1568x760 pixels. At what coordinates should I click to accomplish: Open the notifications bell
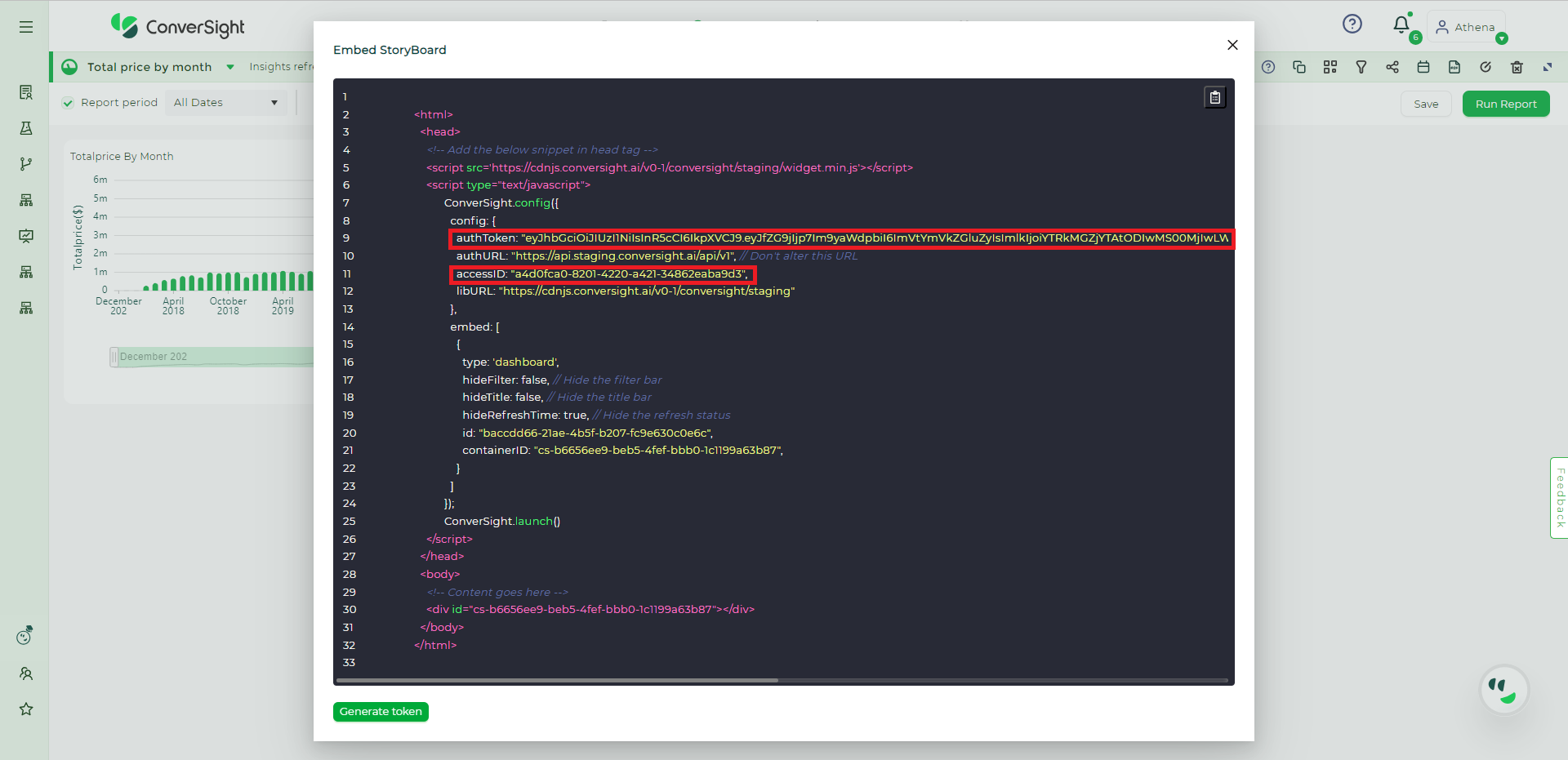[x=1401, y=24]
